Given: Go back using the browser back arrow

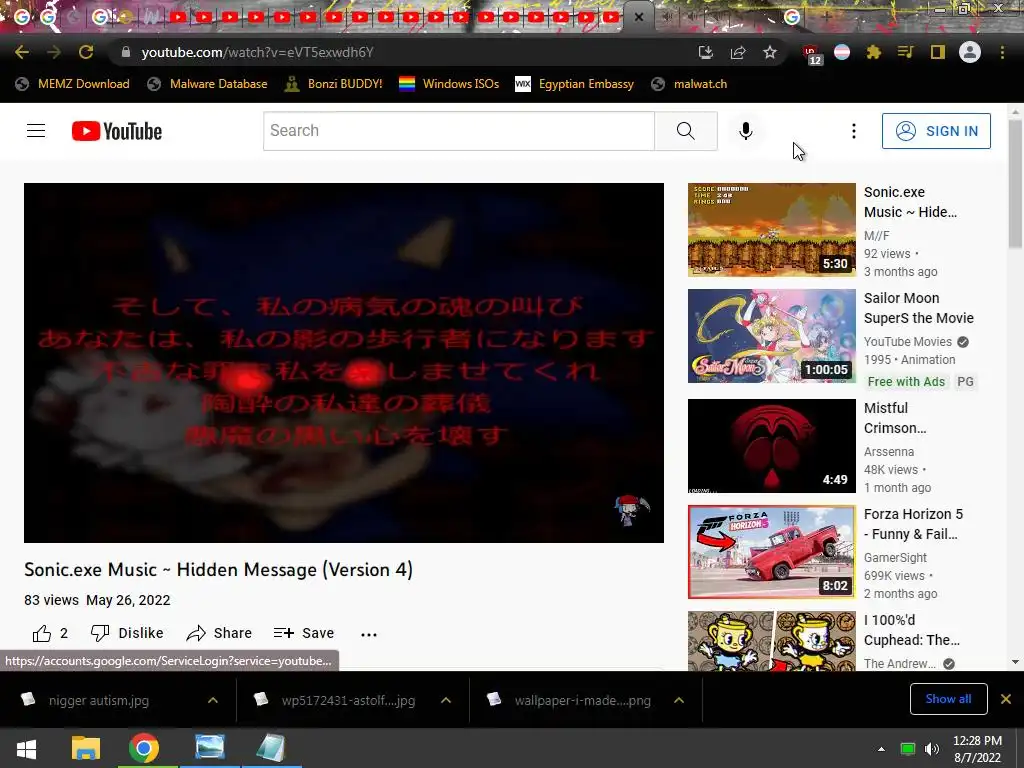Looking at the screenshot, I should 22,52.
